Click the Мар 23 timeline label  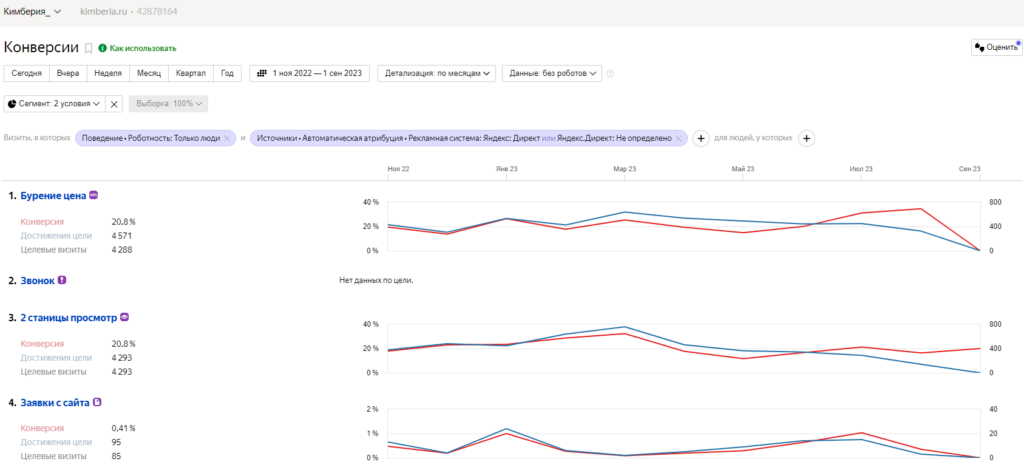coord(624,169)
